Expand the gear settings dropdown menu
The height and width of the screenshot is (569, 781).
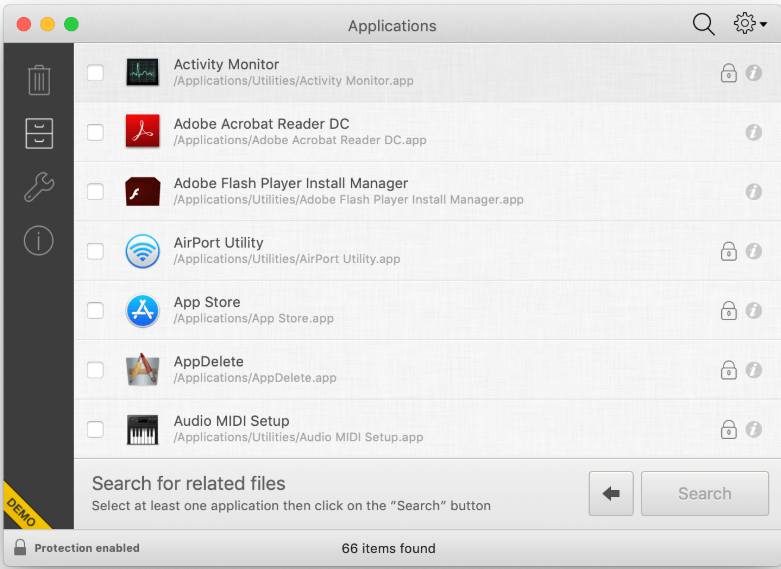coord(750,25)
